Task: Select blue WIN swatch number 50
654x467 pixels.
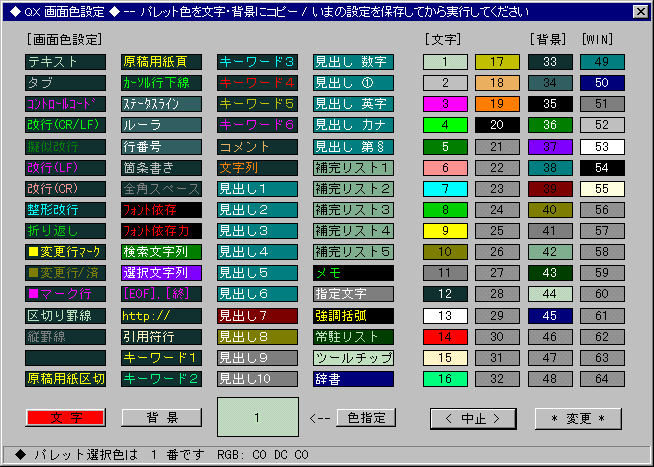Action: point(602,82)
